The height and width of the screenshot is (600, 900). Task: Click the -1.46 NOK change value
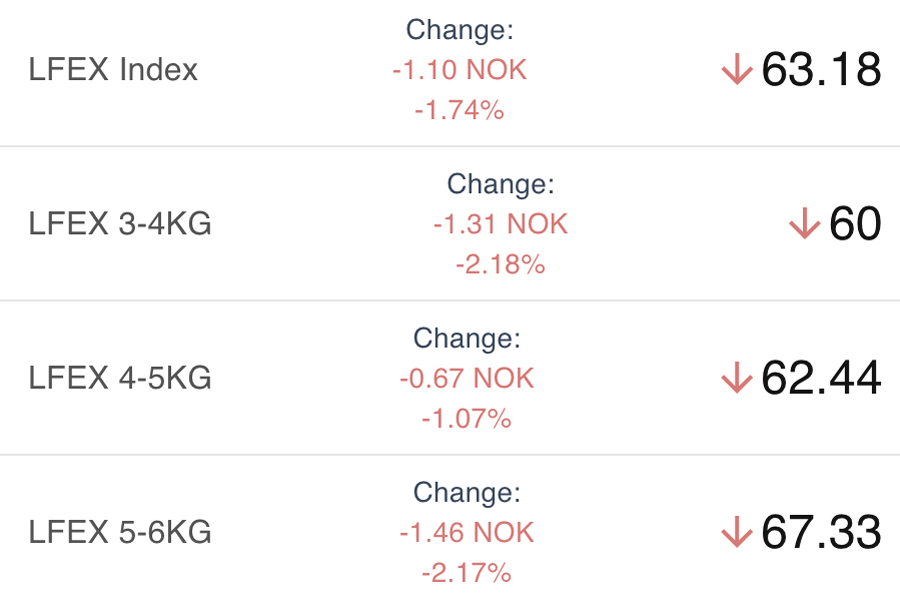(x=467, y=532)
